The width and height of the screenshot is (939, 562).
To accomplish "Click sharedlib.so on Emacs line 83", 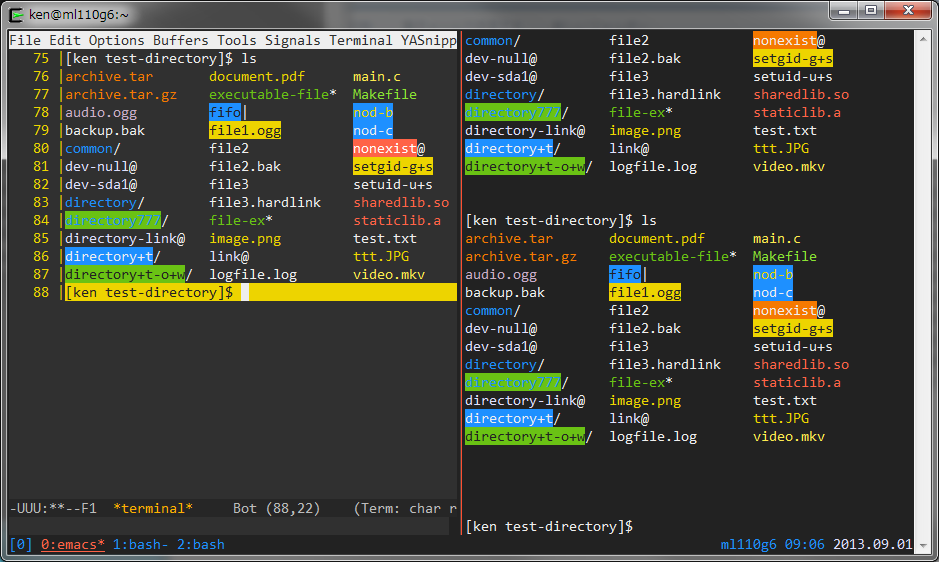I will pos(401,203).
